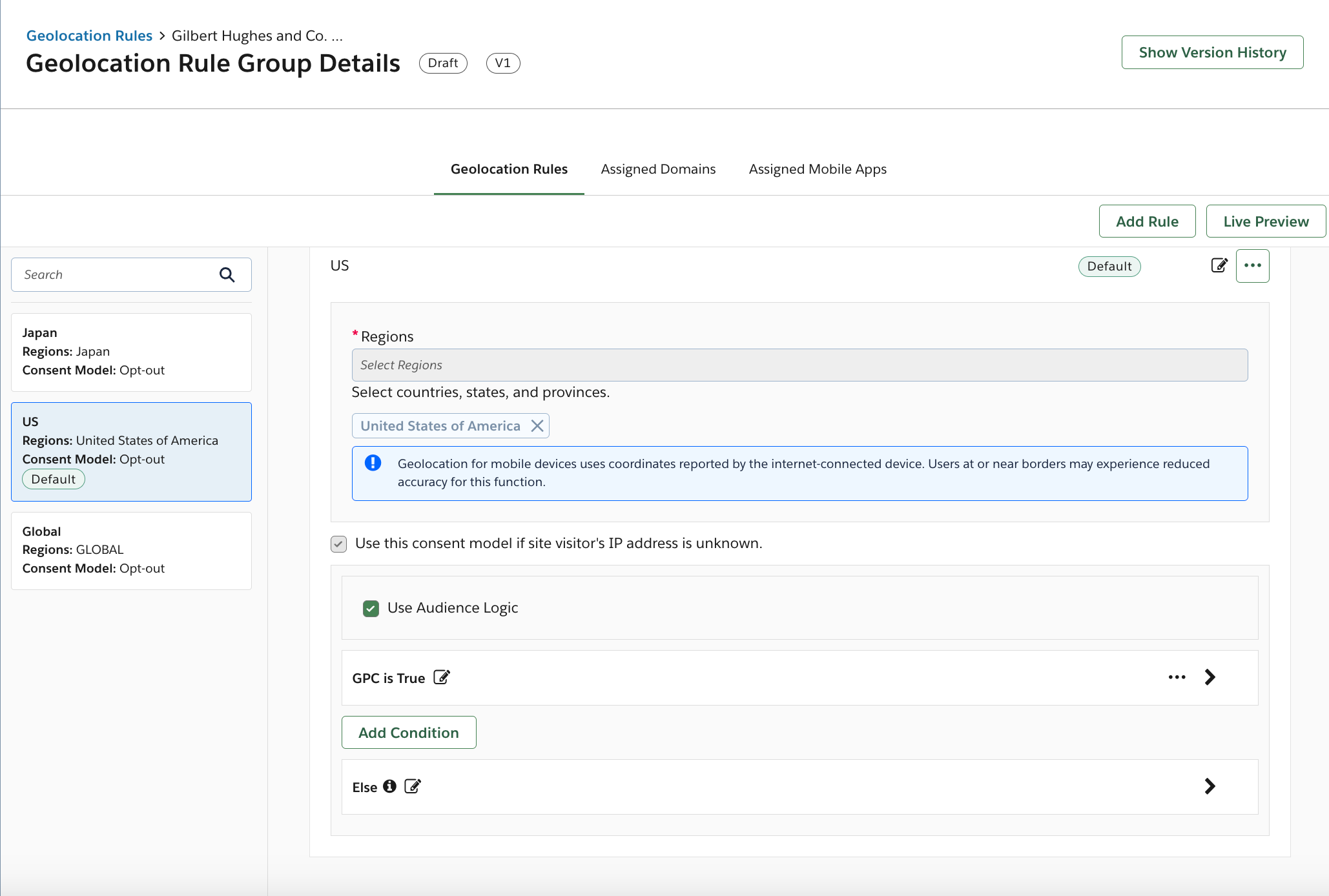Open GPC is True ellipsis options
The height and width of the screenshot is (896, 1329).
(x=1177, y=677)
